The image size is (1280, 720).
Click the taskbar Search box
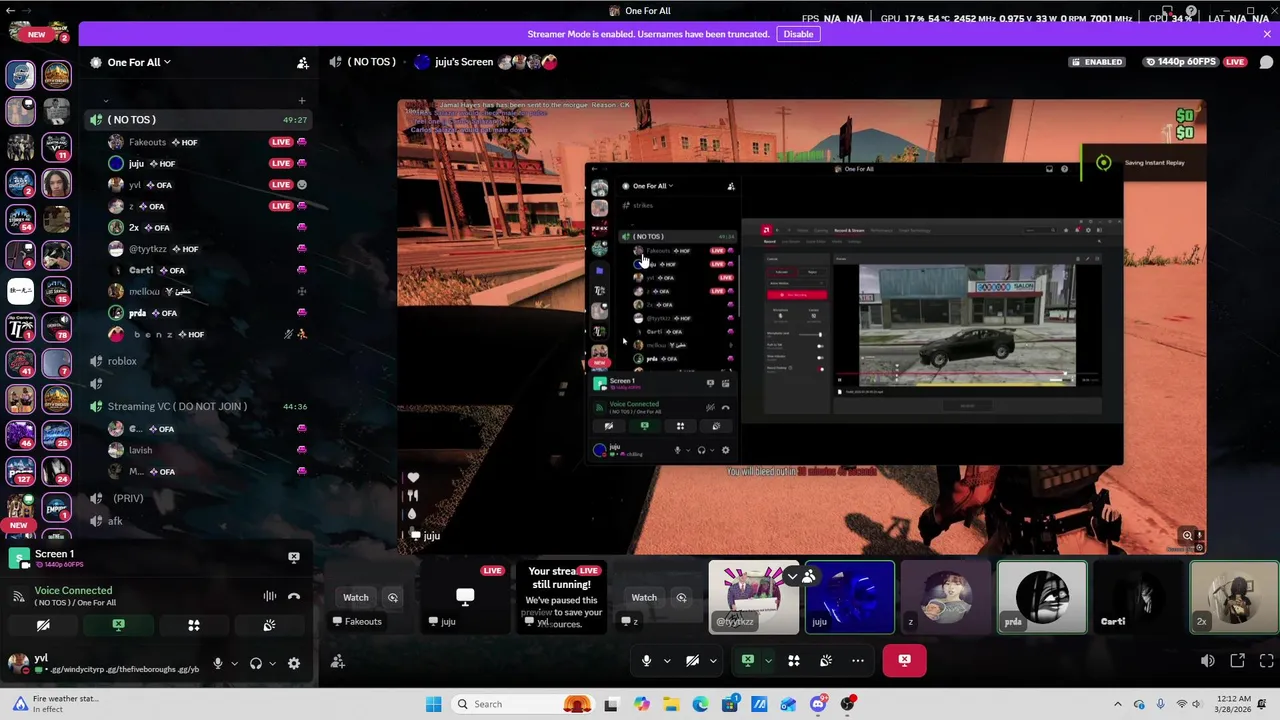click(521, 704)
